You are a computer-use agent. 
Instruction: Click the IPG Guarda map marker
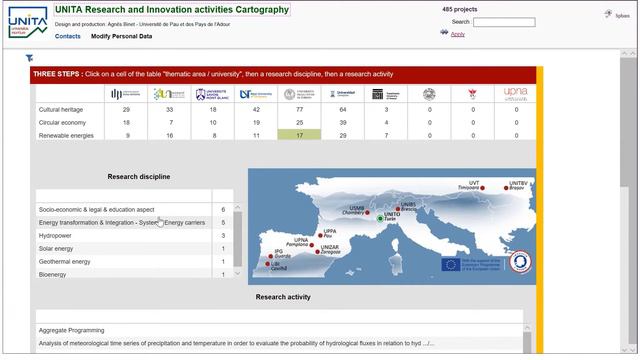271,256
